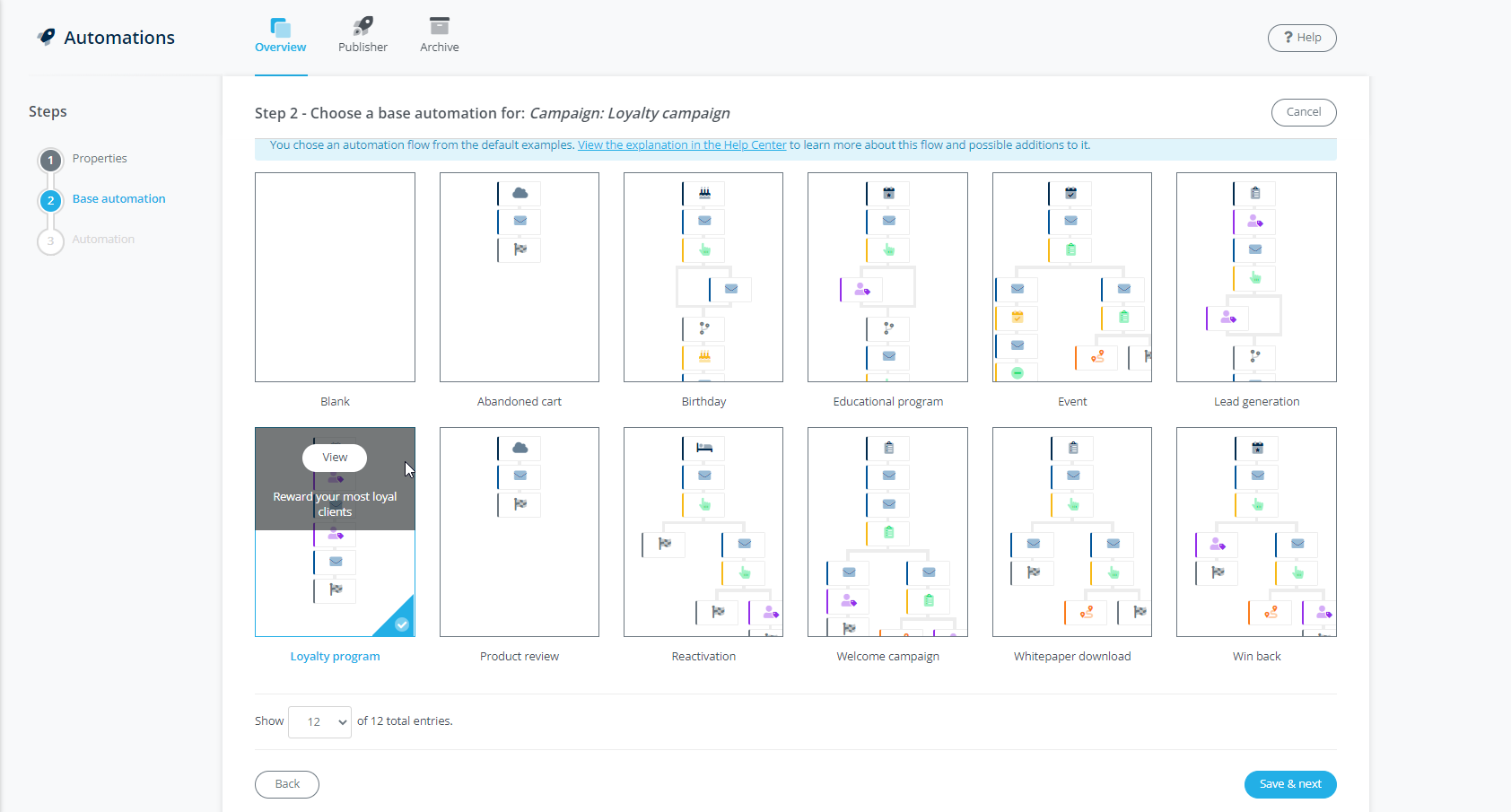Open the Archive tab

click(439, 36)
